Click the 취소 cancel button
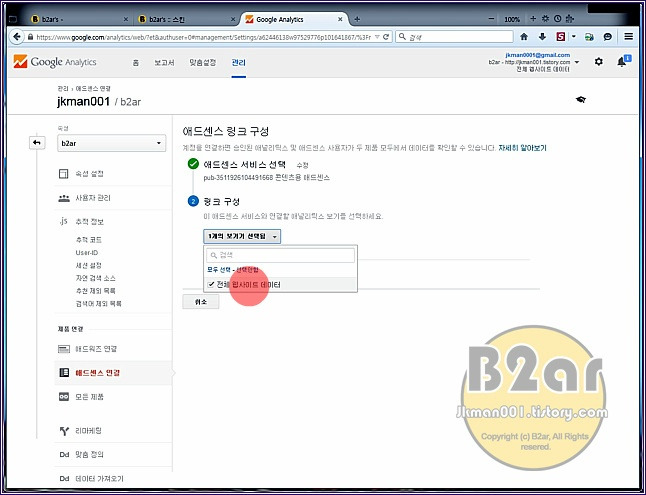 [x=201, y=302]
